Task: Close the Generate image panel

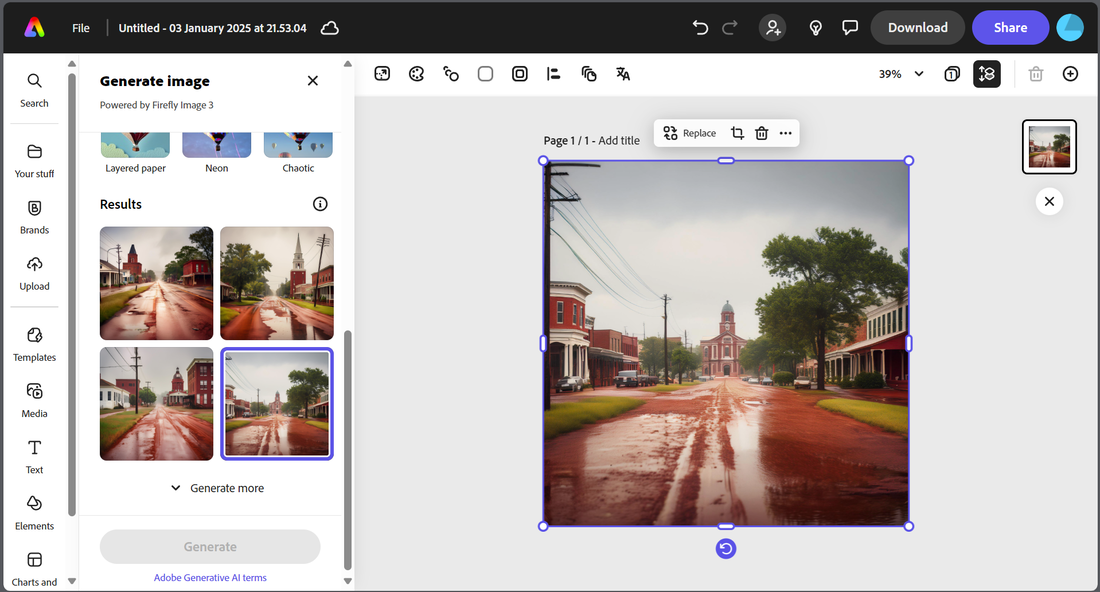Action: (x=313, y=81)
